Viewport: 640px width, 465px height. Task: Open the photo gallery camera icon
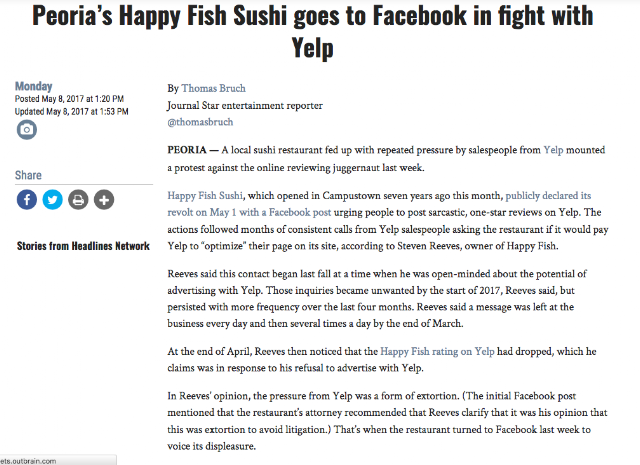(x=27, y=130)
